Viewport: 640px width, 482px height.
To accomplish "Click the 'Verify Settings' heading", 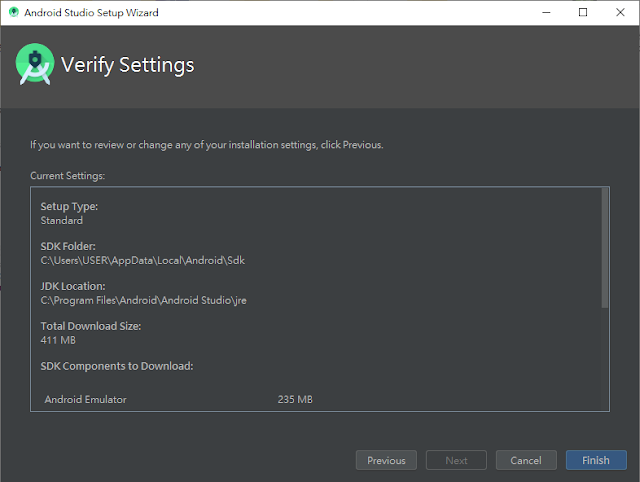I will [128, 65].
